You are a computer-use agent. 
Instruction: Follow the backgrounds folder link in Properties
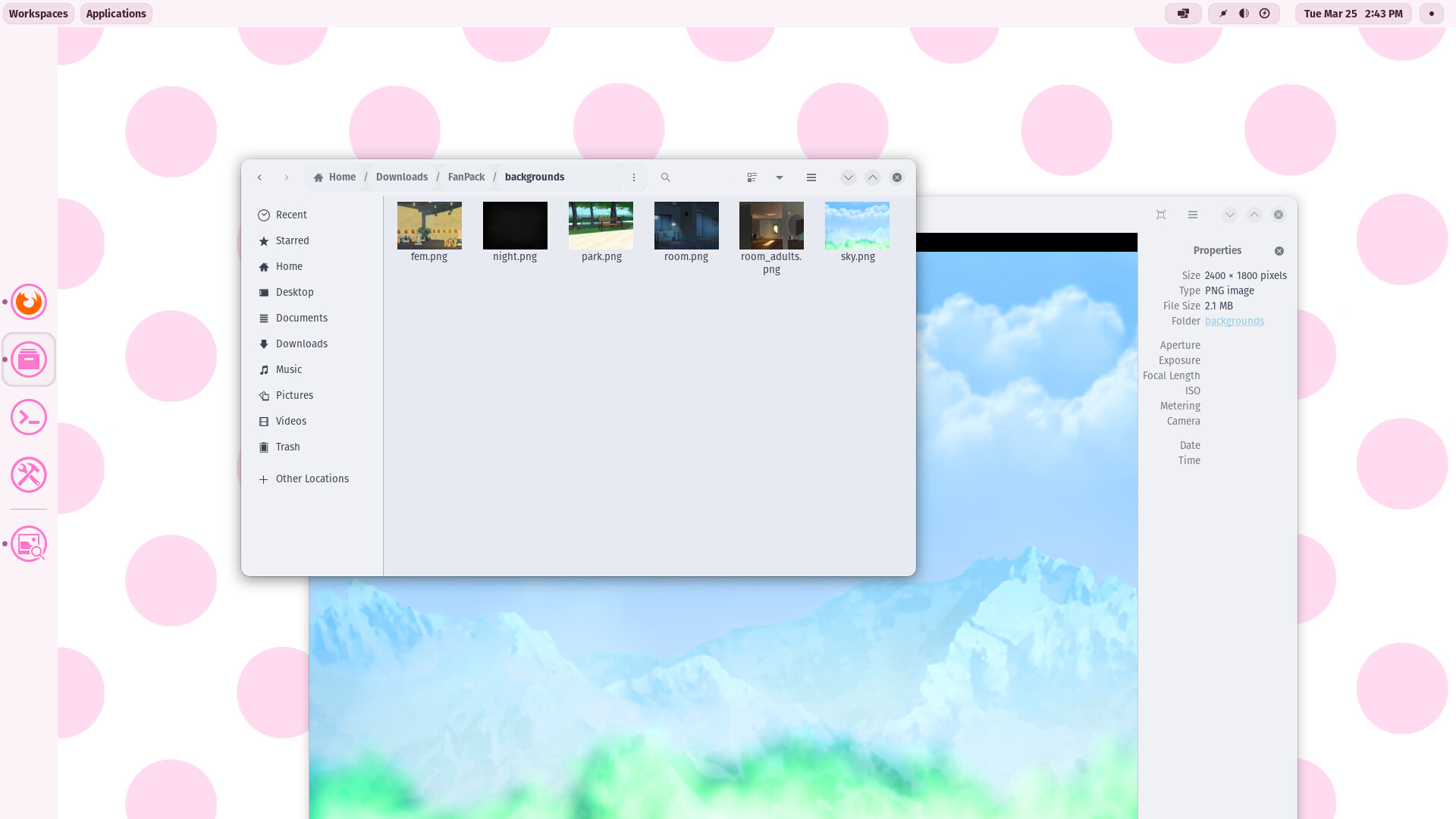1234,321
